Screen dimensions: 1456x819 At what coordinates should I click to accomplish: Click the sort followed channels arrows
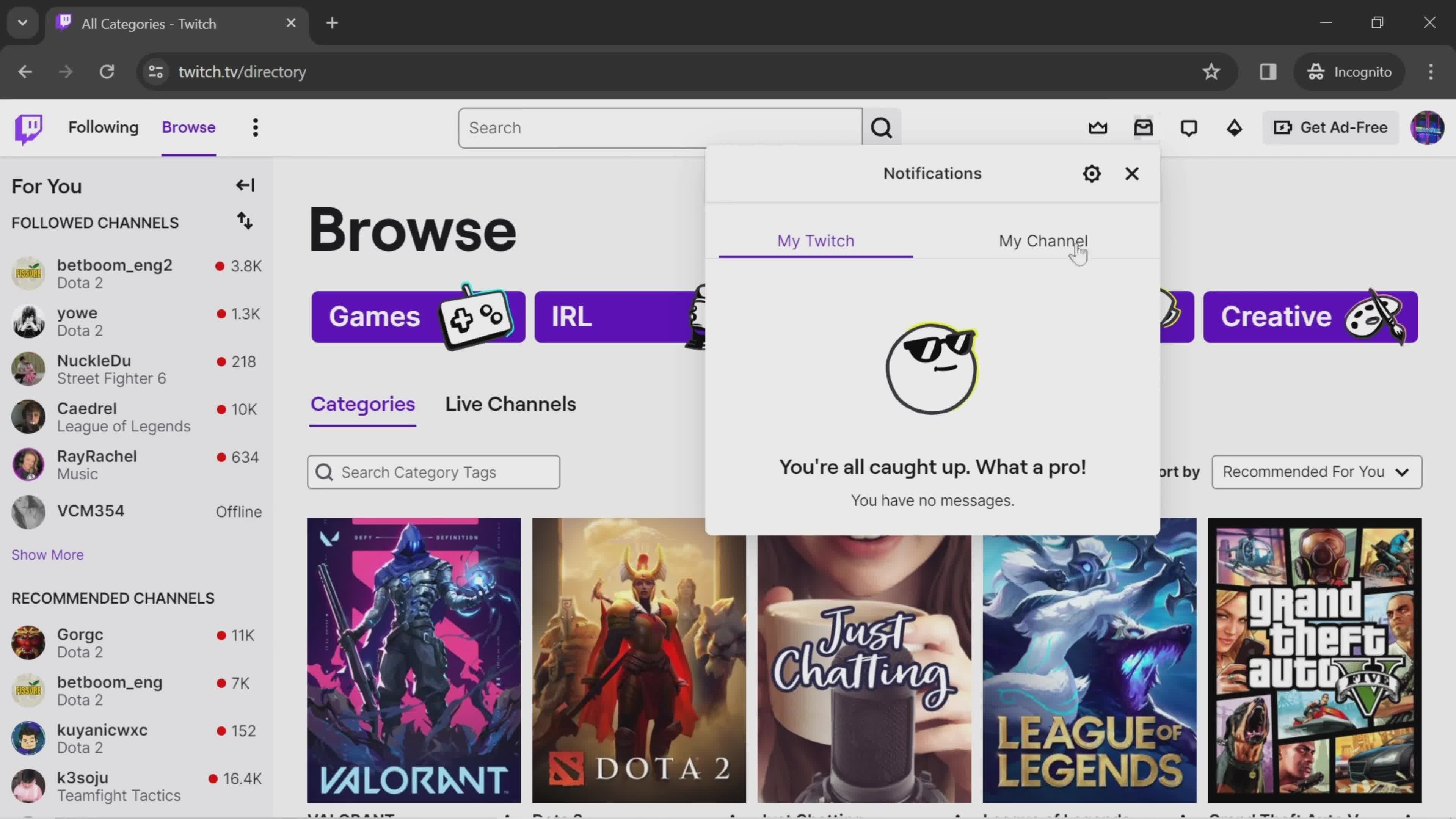pyautogui.click(x=245, y=221)
